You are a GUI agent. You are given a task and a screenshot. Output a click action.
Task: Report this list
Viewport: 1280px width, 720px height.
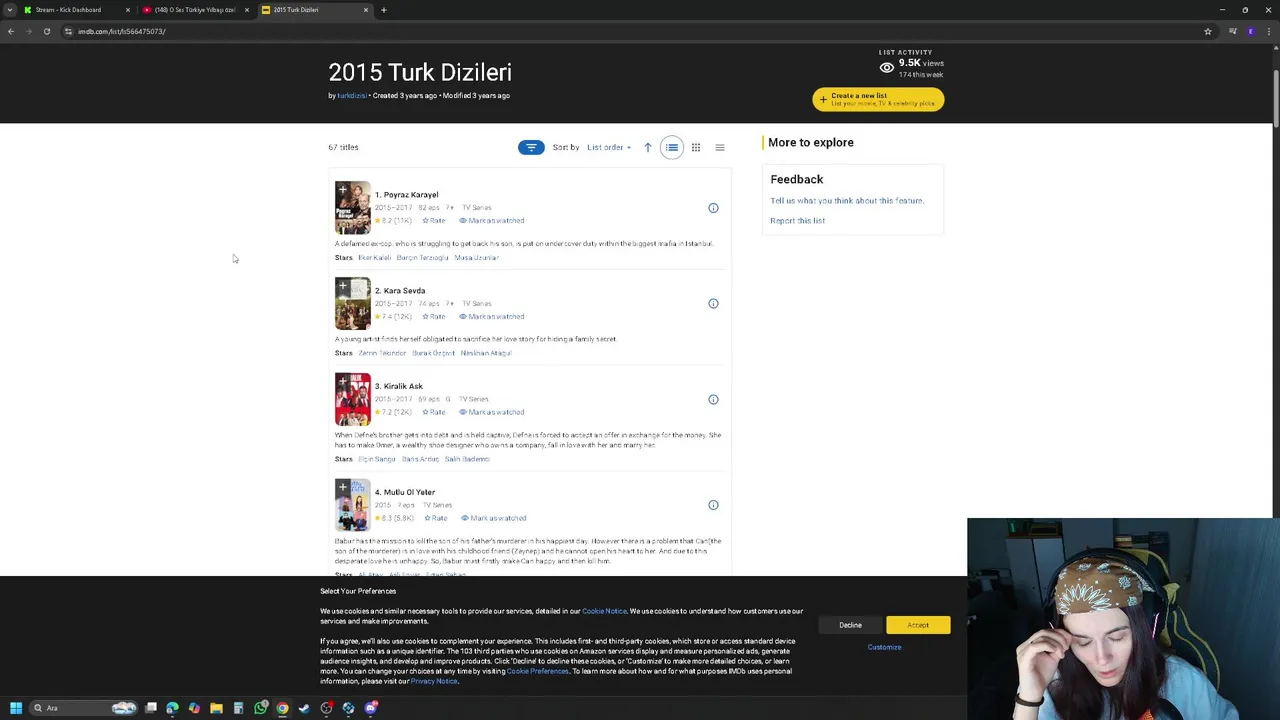click(797, 220)
